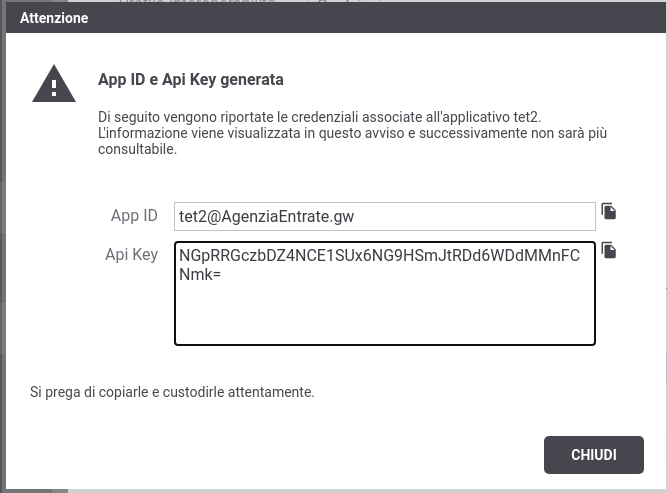Click the empty bottom area of Api Key box
Viewport: 667px width, 493px height.
pyautogui.click(x=385, y=315)
